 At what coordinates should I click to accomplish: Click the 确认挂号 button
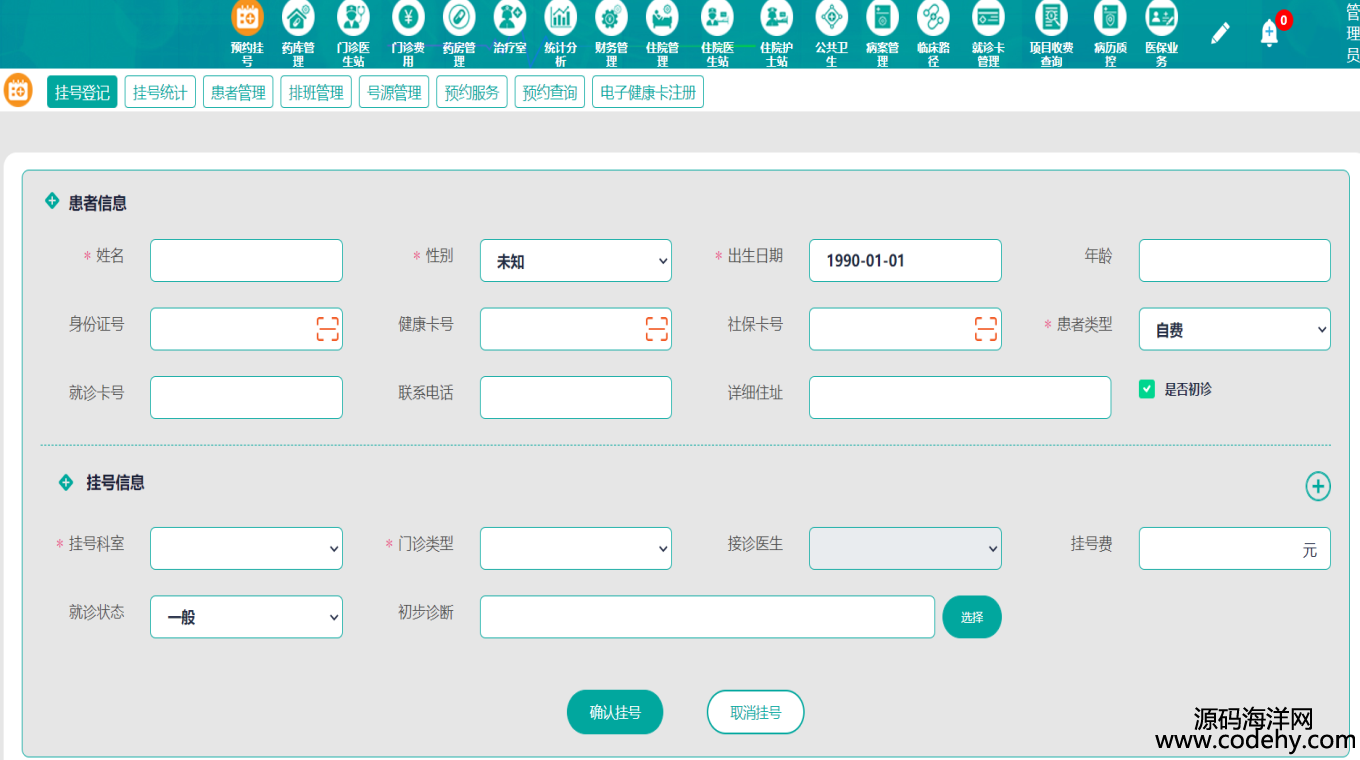coord(615,712)
